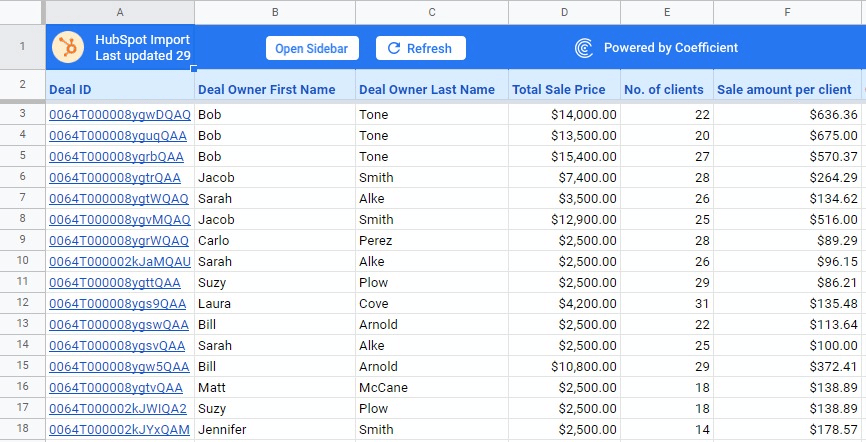Click the Coefficient logo icon
Screen dimensions: 866x442
click(584, 48)
